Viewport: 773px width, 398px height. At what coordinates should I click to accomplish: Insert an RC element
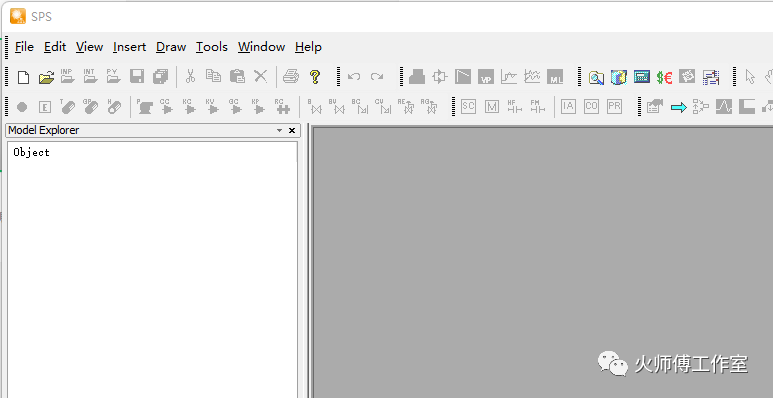pos(281,106)
